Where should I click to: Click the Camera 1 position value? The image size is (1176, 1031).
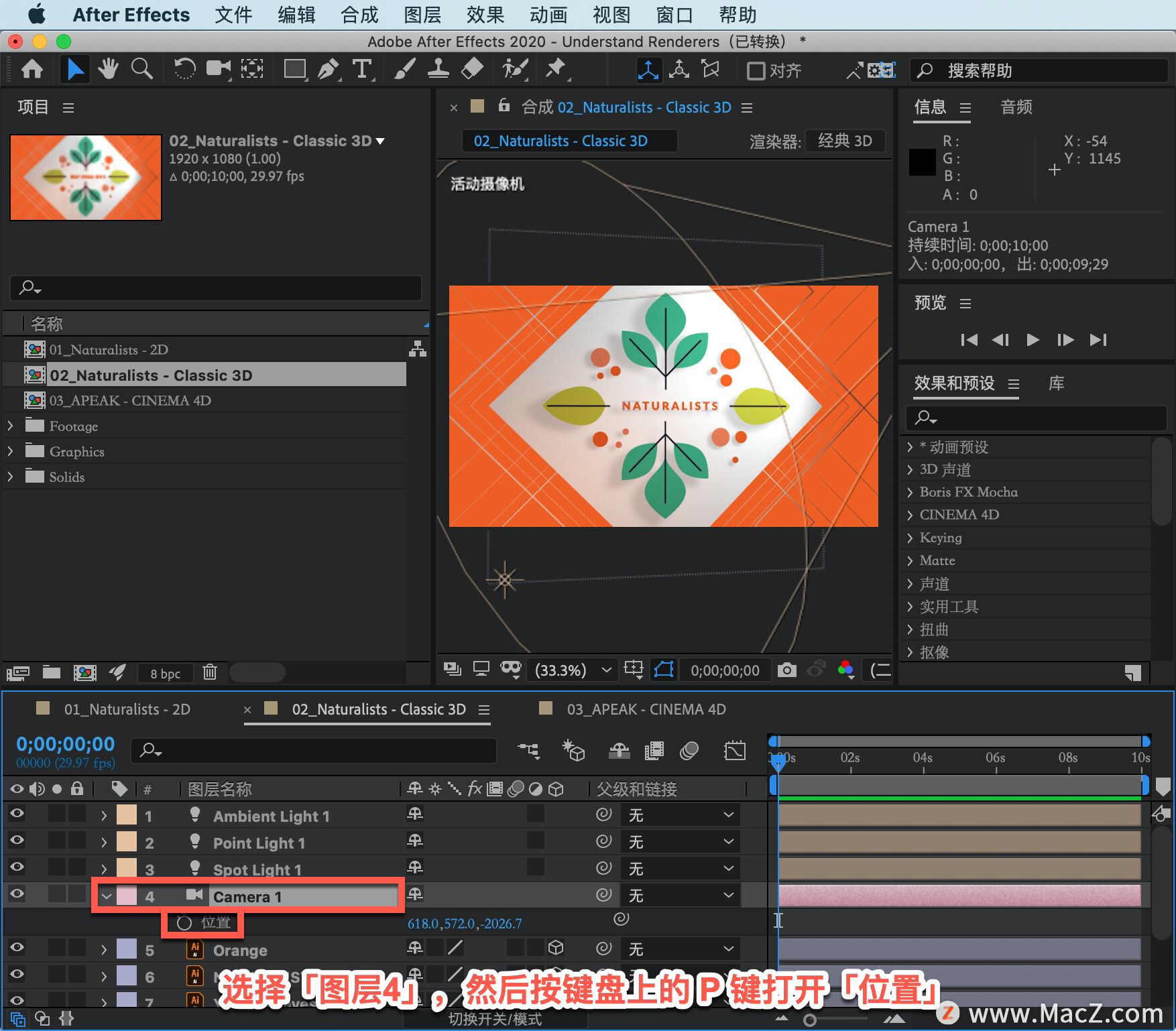click(x=465, y=923)
